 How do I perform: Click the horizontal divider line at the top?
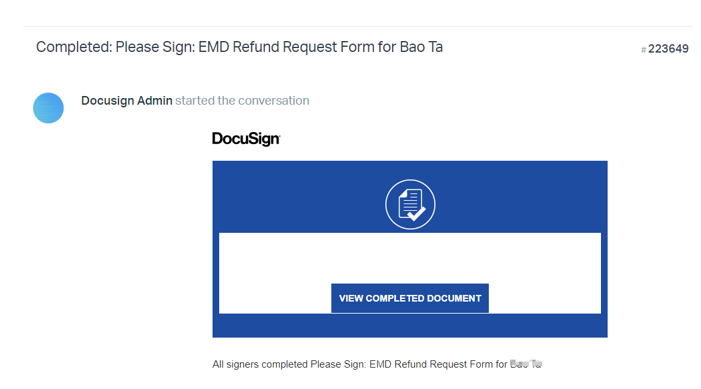click(358, 26)
